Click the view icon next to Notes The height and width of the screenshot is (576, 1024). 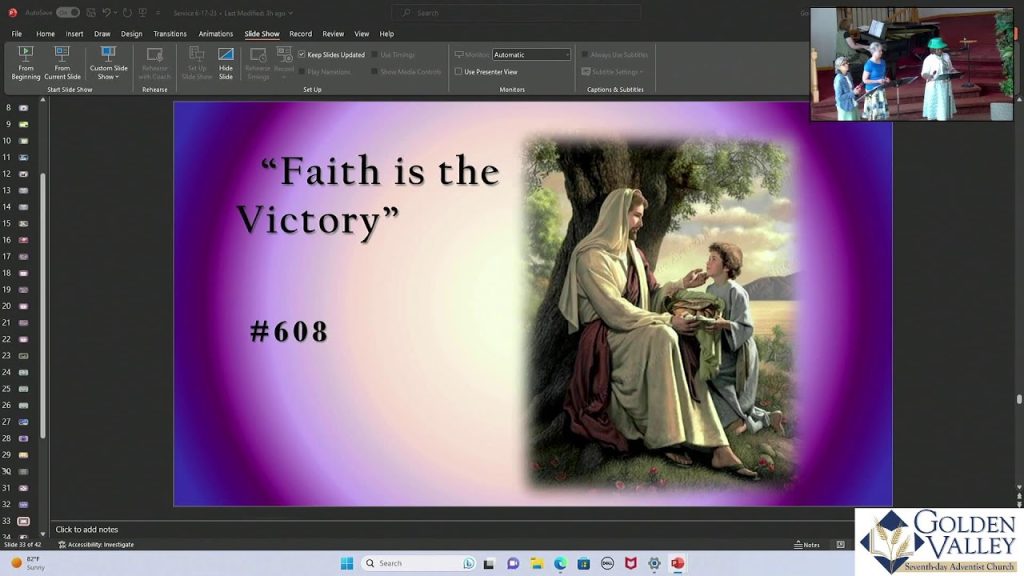[840, 545]
